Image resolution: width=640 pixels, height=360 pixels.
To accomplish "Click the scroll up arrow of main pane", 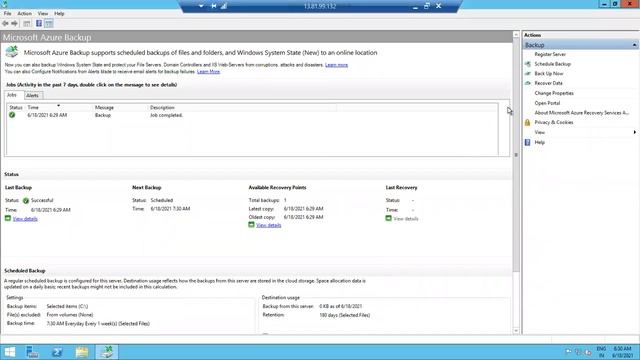I will pos(516,35).
